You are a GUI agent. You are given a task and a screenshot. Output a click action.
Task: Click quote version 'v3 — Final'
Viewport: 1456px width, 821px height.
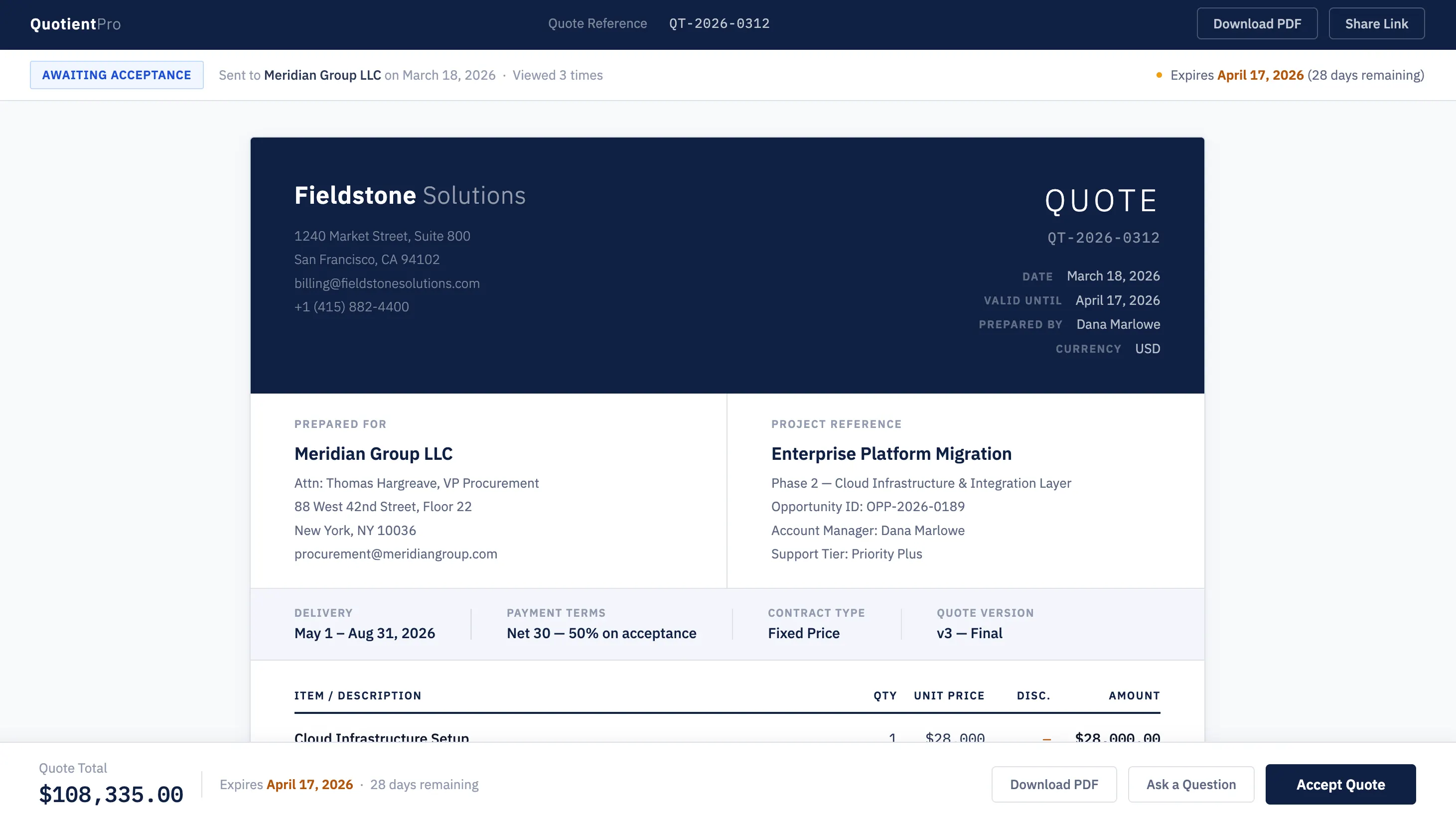969,633
